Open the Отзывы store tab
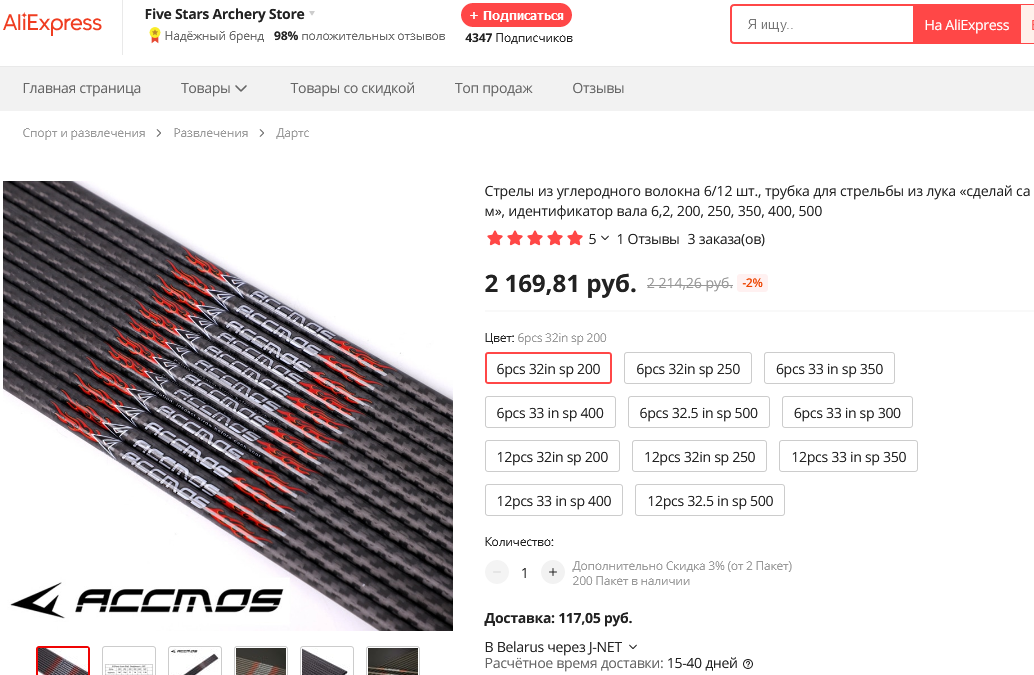1034x675 pixels. click(x=598, y=88)
